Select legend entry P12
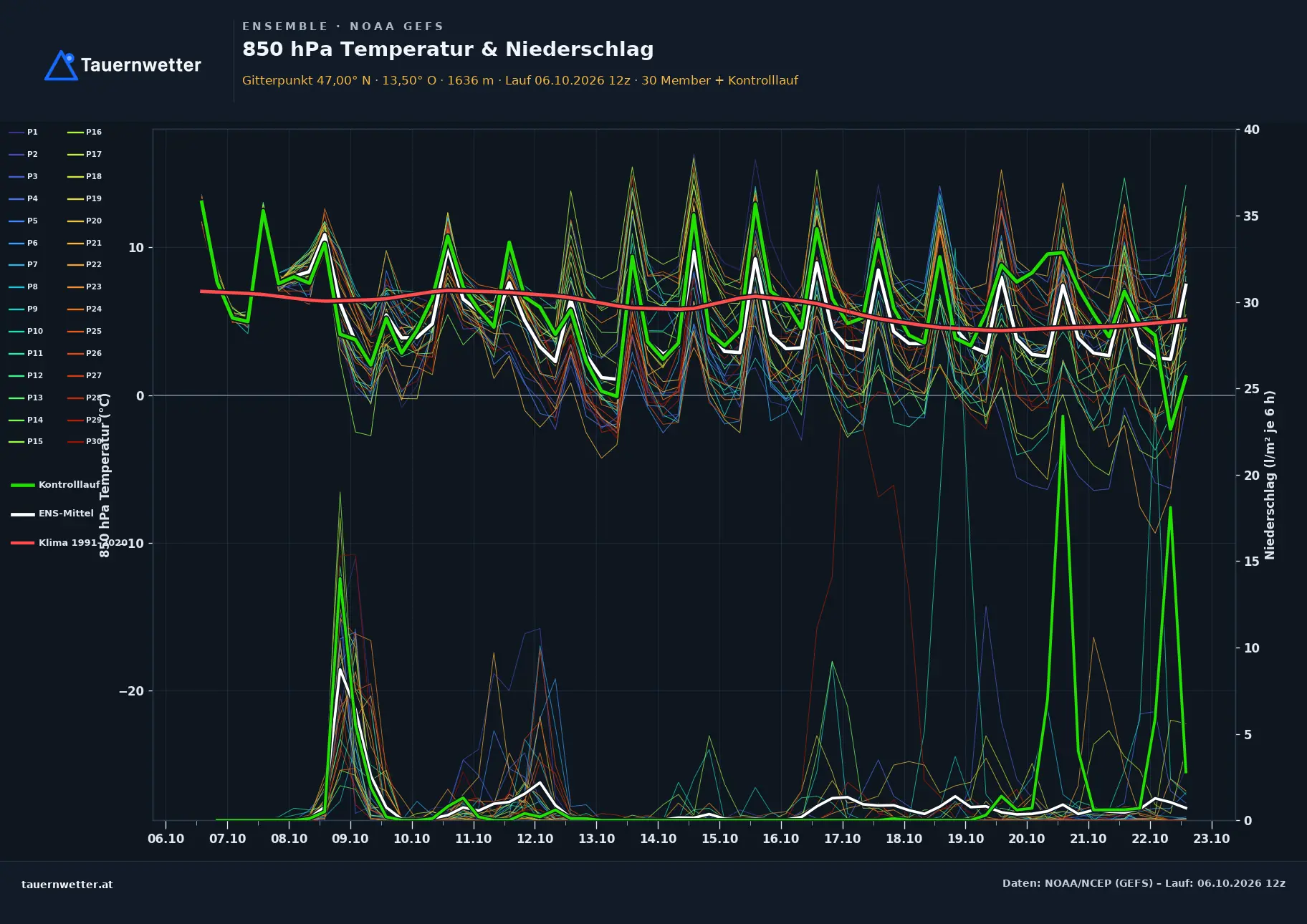1307x924 pixels. 26,376
